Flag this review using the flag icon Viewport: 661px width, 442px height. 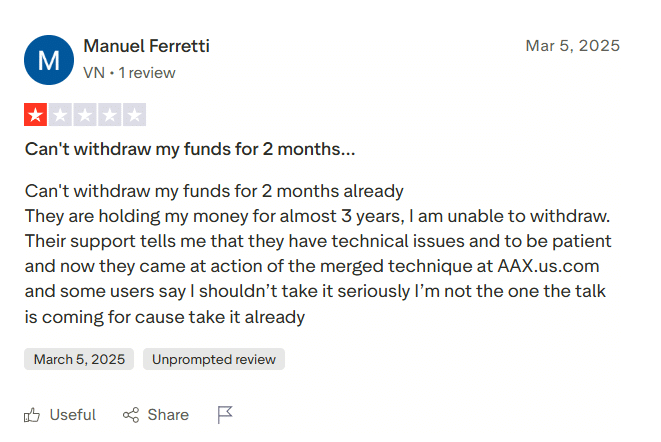(x=225, y=414)
